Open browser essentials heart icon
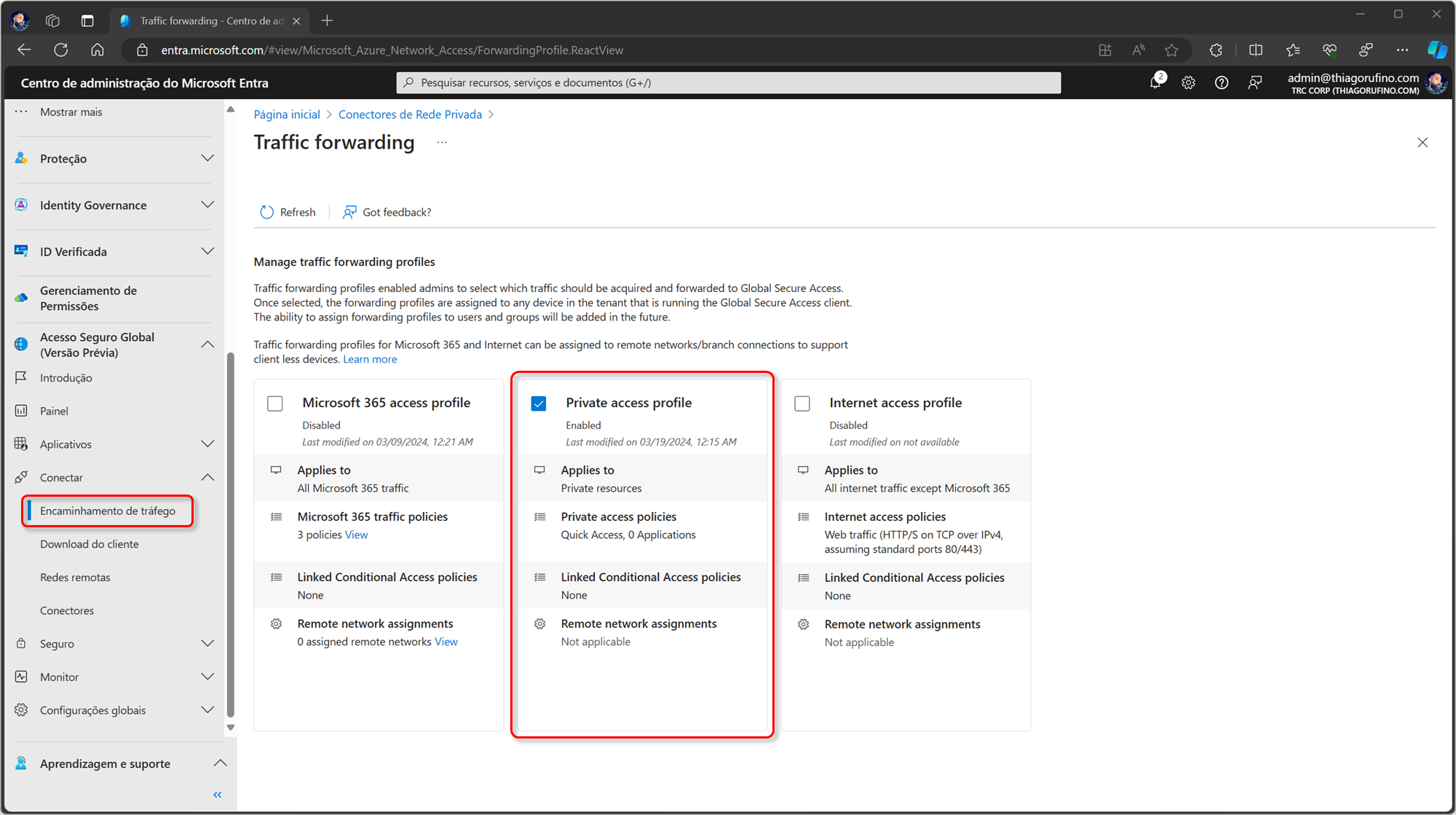1456x815 pixels. pyautogui.click(x=1329, y=50)
